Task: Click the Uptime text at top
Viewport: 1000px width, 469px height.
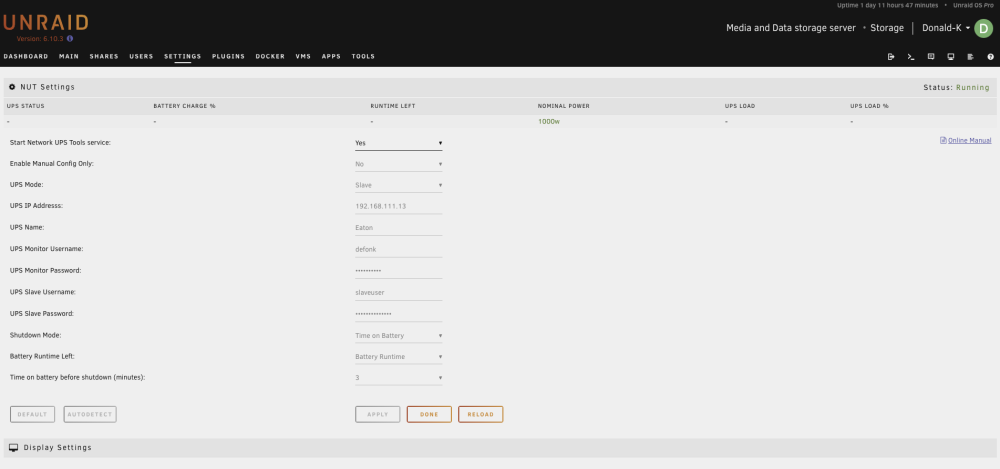Action: [888, 5]
